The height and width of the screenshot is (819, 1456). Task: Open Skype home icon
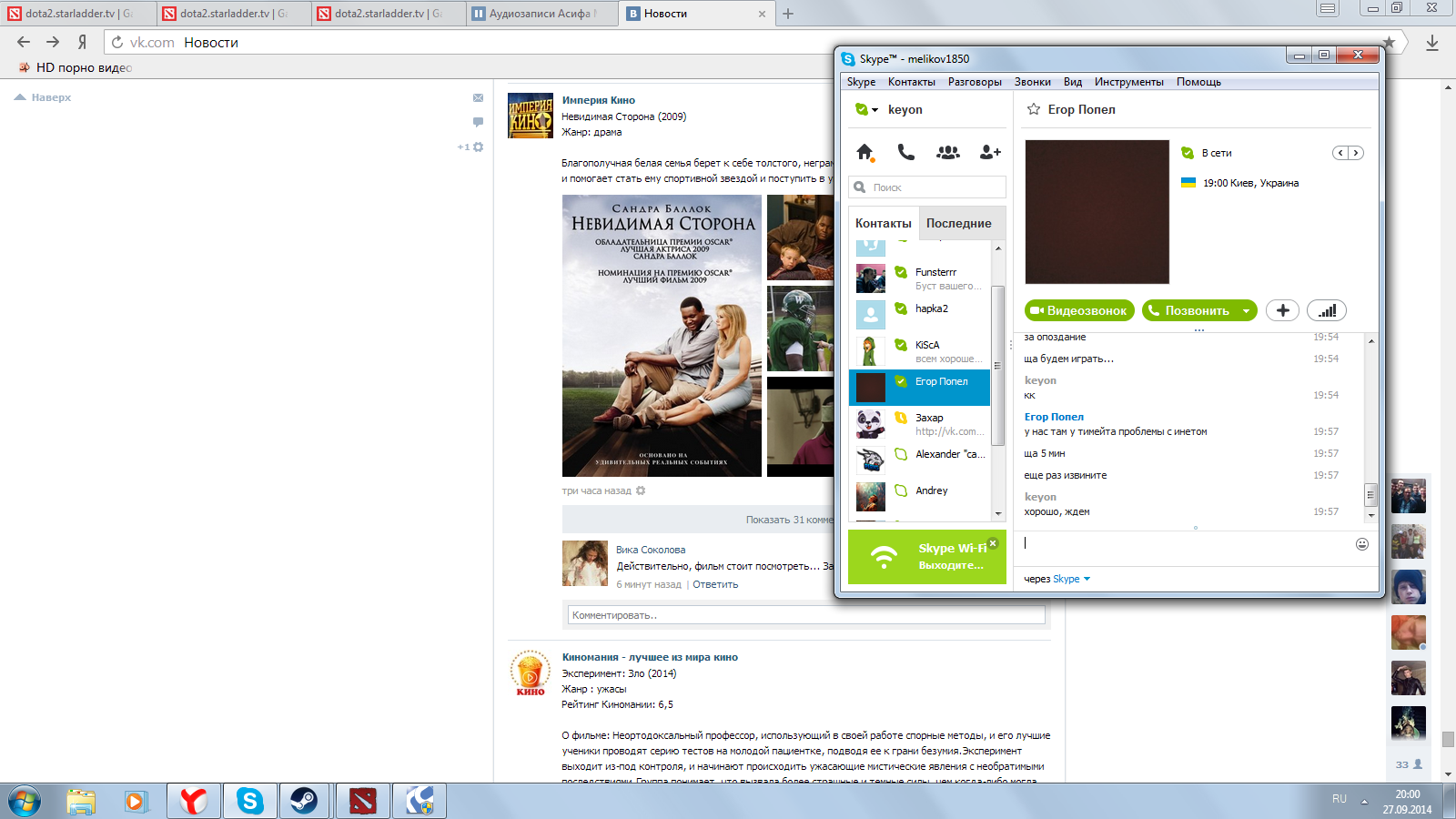tap(865, 152)
